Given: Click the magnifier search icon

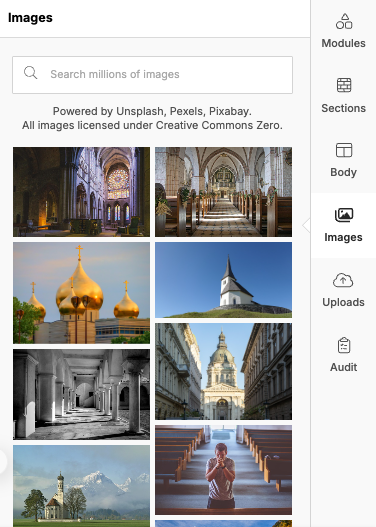Looking at the screenshot, I should [31, 73].
